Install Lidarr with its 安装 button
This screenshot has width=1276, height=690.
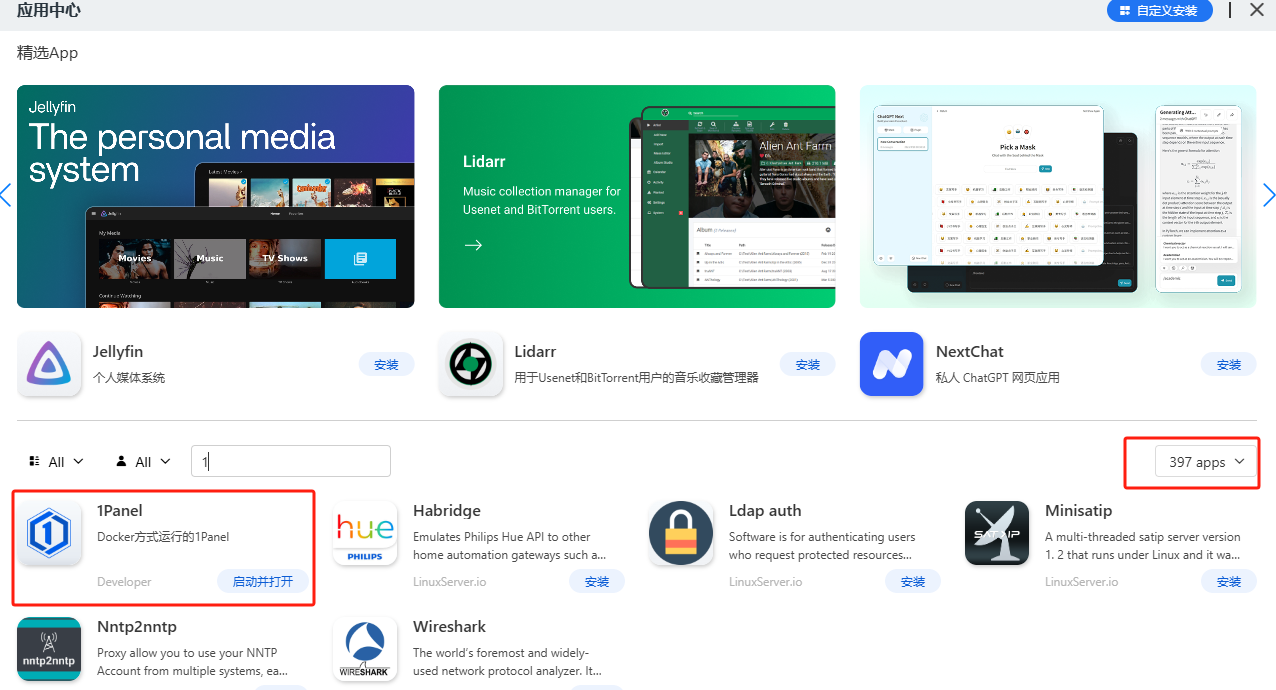808,365
